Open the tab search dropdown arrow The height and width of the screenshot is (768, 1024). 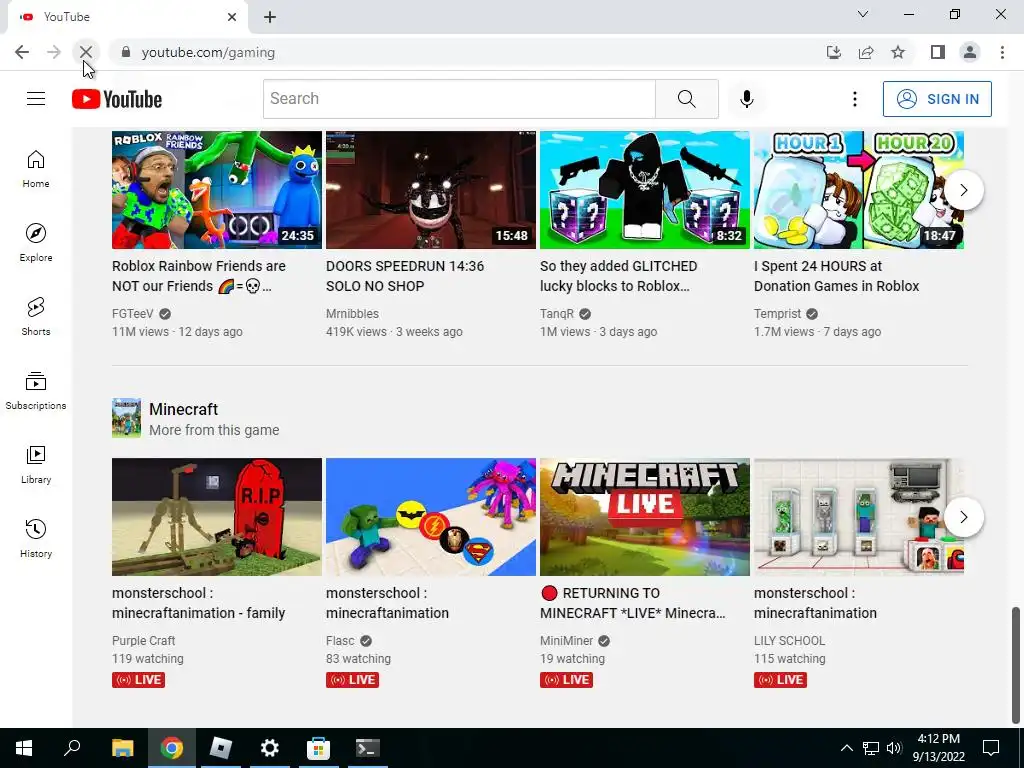(863, 14)
